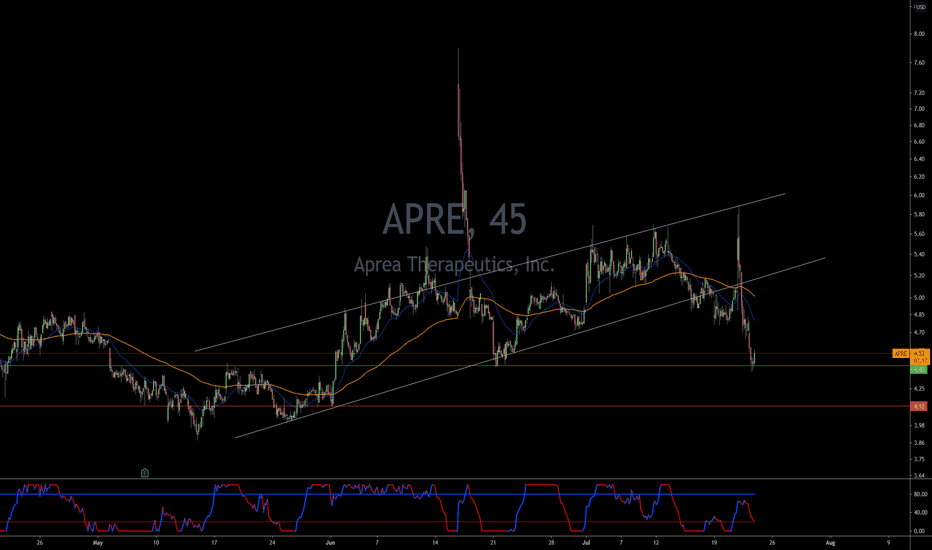Click the Jun label on time axis
This screenshot has height=550, width=932.
click(330, 542)
